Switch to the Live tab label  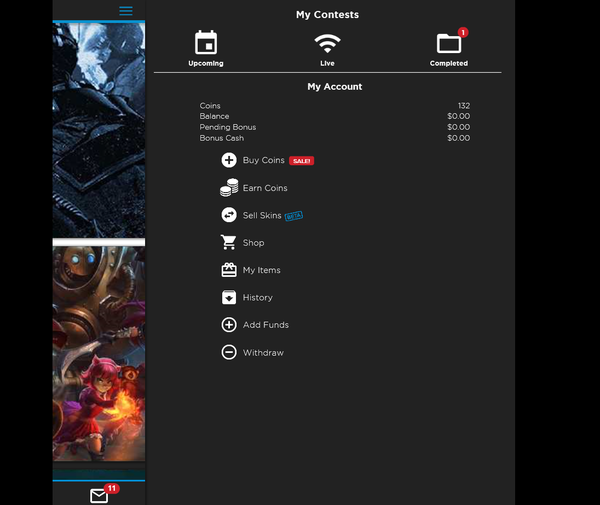pyautogui.click(x=327, y=63)
